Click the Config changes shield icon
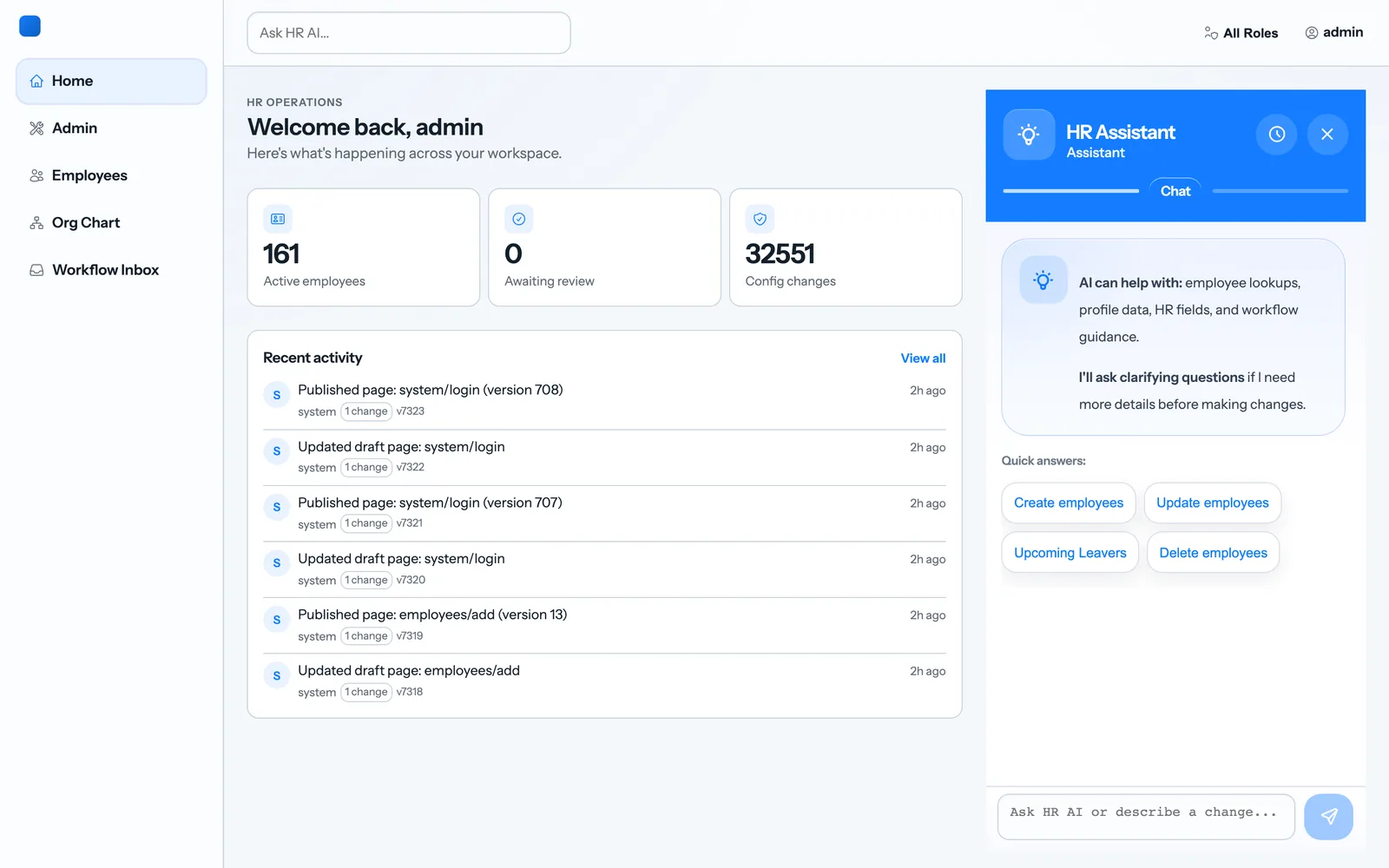 (760, 219)
